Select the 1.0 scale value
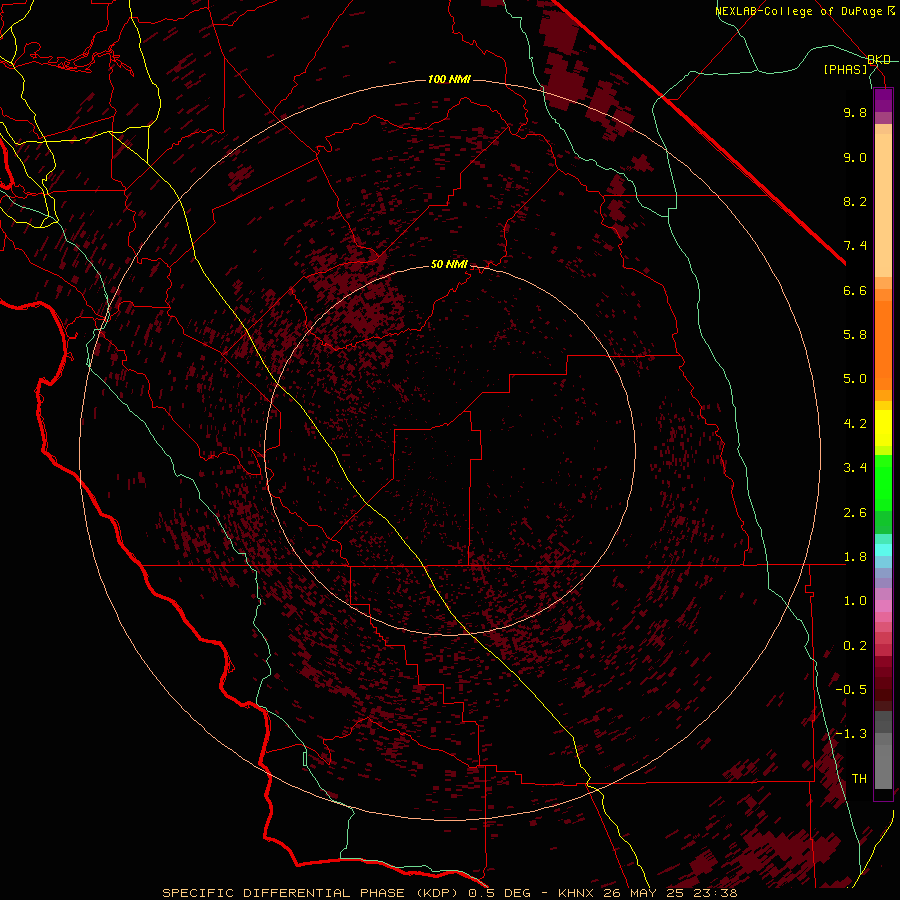900x900 pixels. [x=855, y=601]
